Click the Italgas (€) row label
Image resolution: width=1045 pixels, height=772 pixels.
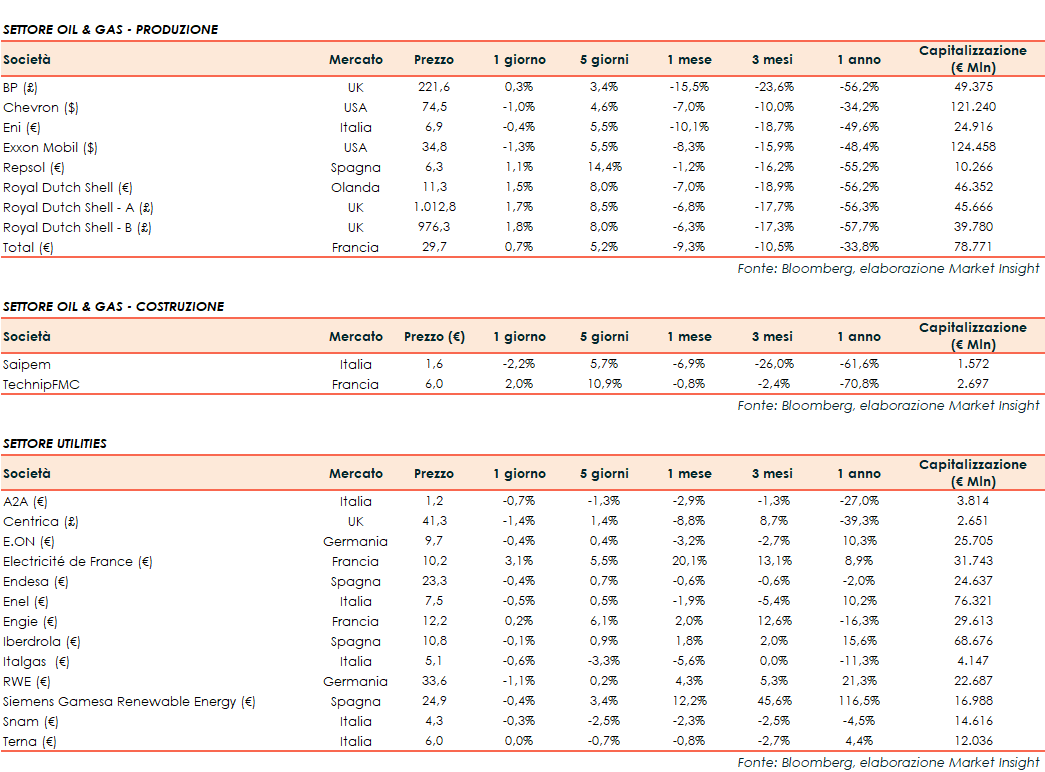[37, 661]
